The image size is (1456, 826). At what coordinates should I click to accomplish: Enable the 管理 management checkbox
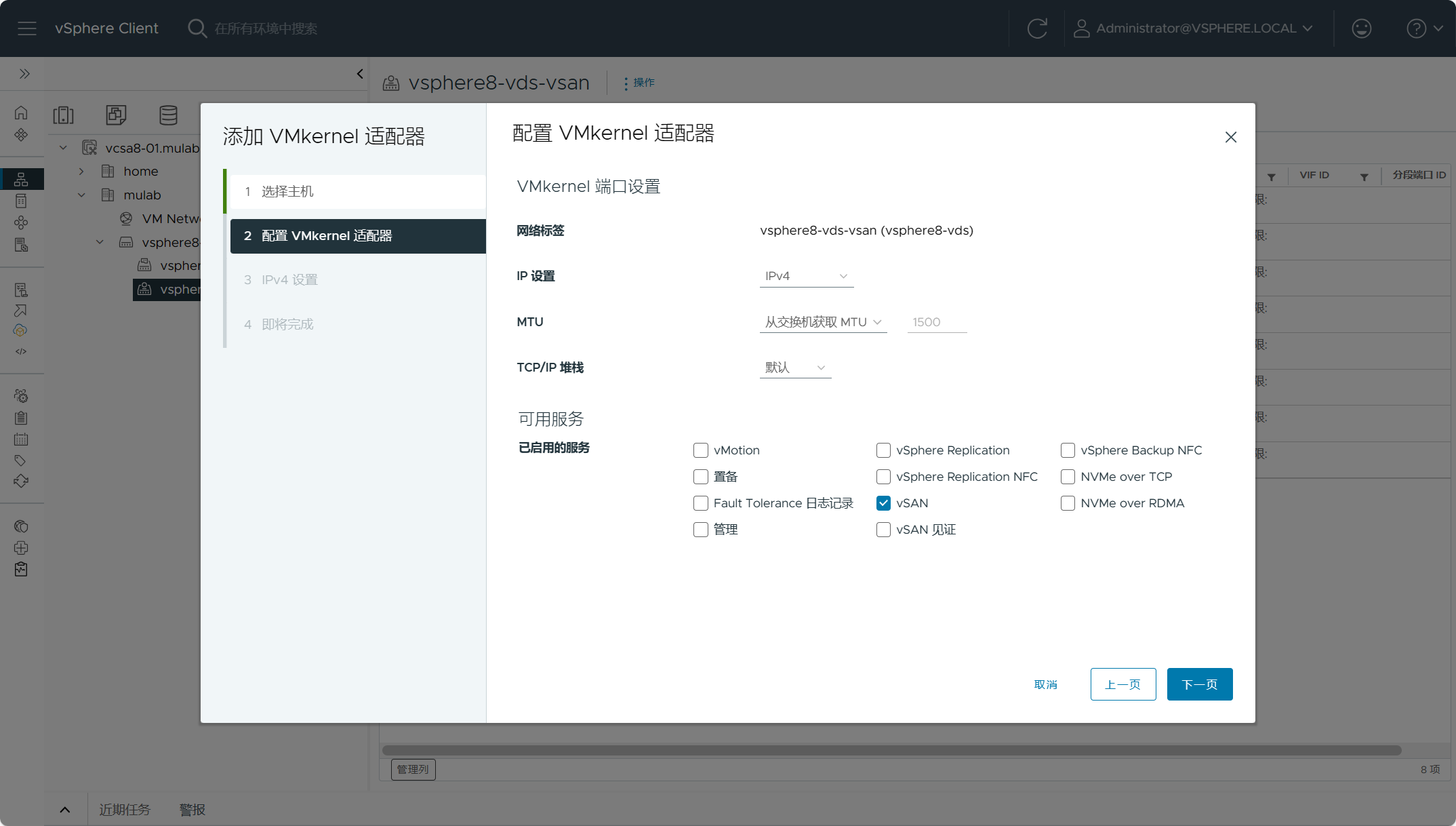tap(701, 530)
